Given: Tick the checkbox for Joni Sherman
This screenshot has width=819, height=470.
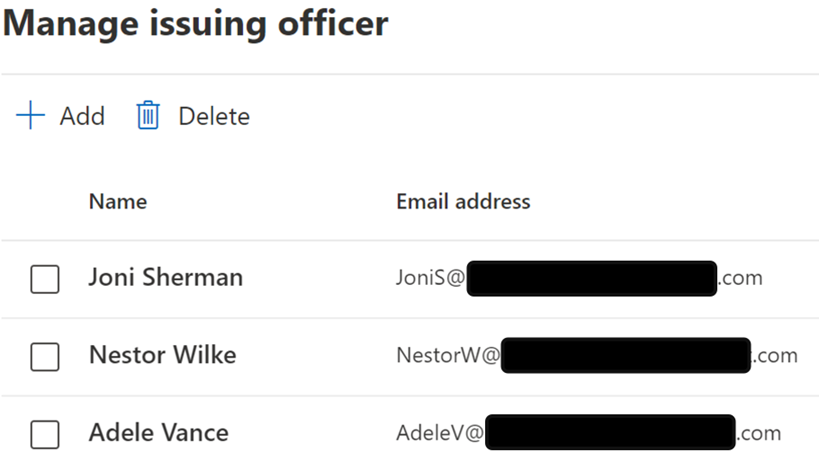Looking at the screenshot, I should click(45, 279).
